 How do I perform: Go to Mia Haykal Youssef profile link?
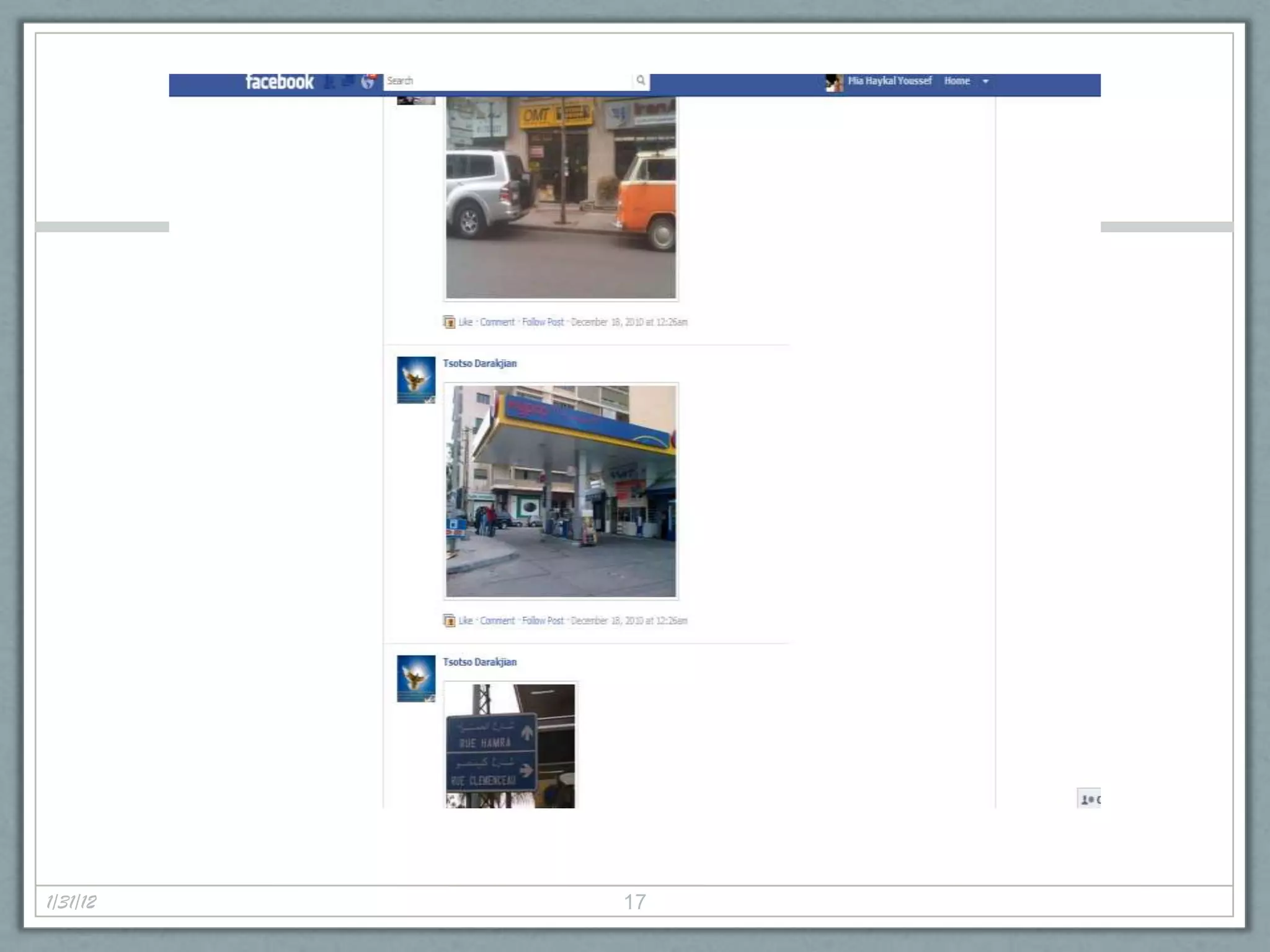click(889, 81)
